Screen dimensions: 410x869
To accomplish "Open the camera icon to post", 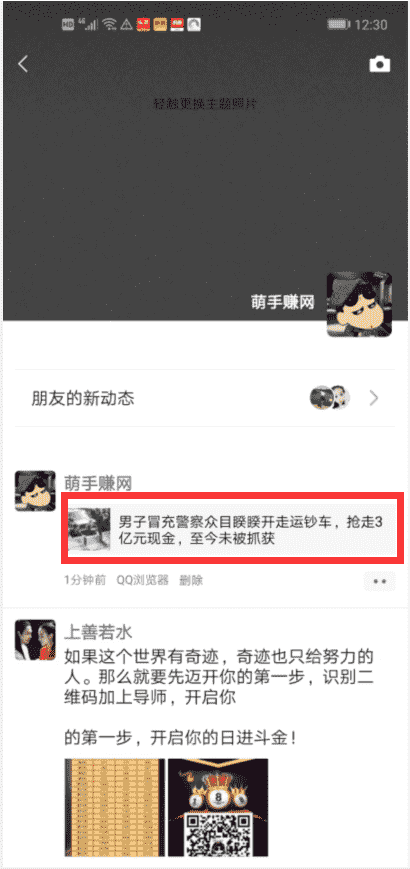I will click(x=380, y=64).
